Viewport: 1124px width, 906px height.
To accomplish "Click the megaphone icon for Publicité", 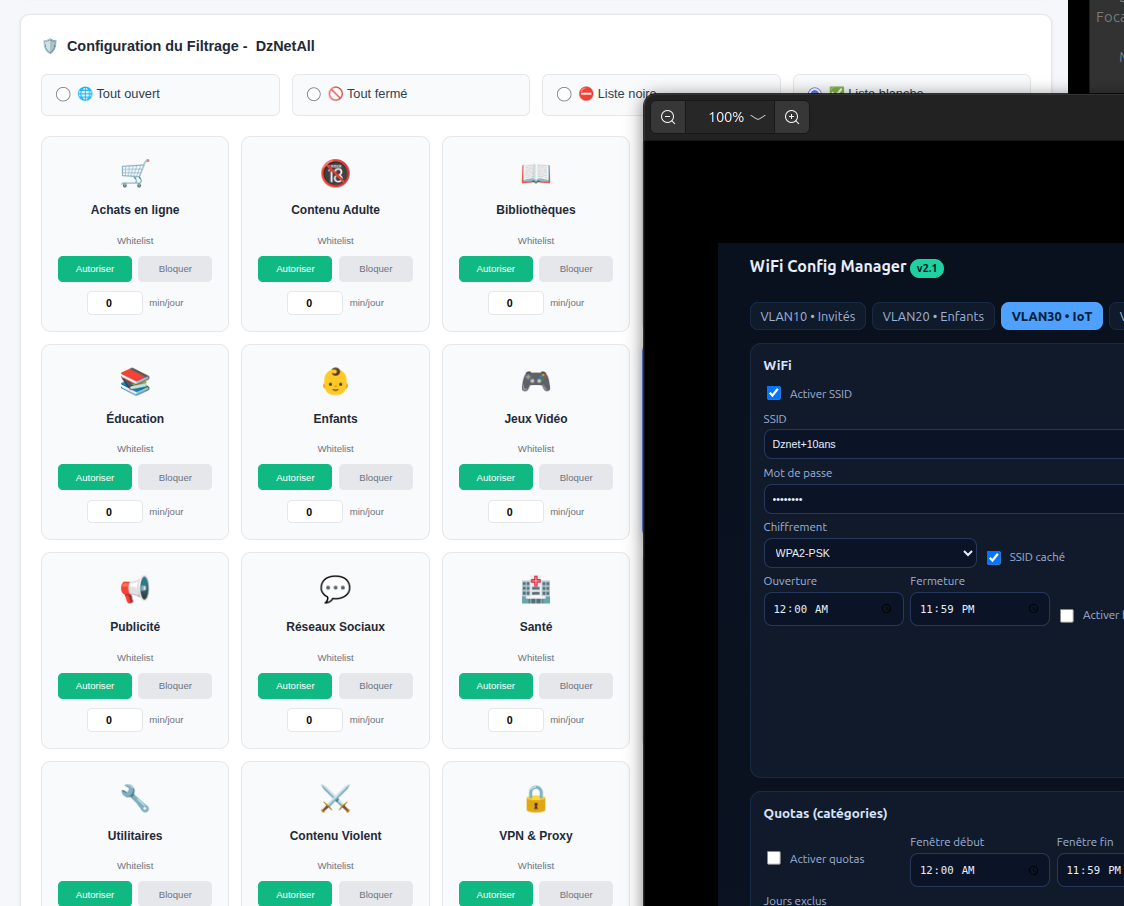I will [x=135, y=590].
